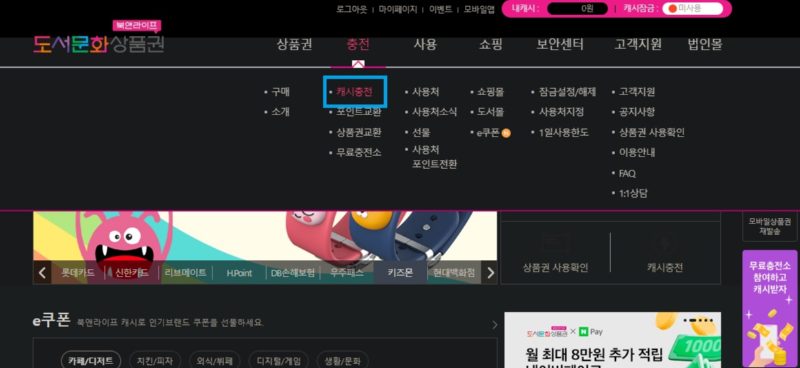Select 캐시충전 in the 충전 submenu

click(354, 92)
